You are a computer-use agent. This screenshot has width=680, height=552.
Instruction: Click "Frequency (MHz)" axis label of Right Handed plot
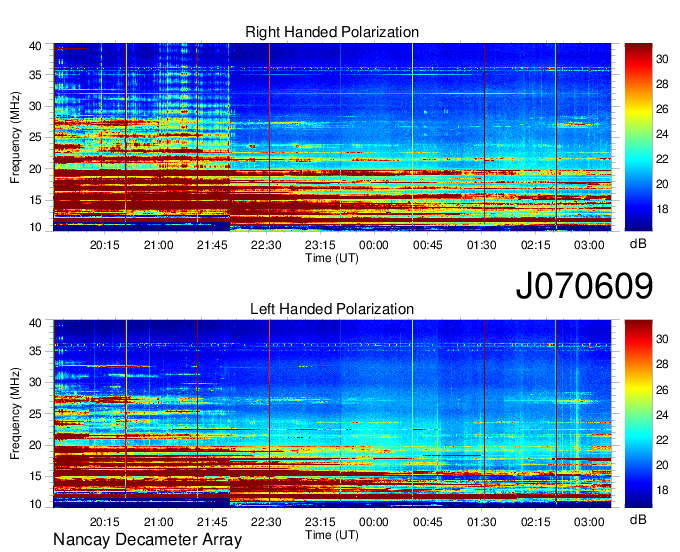[x=15, y=137]
